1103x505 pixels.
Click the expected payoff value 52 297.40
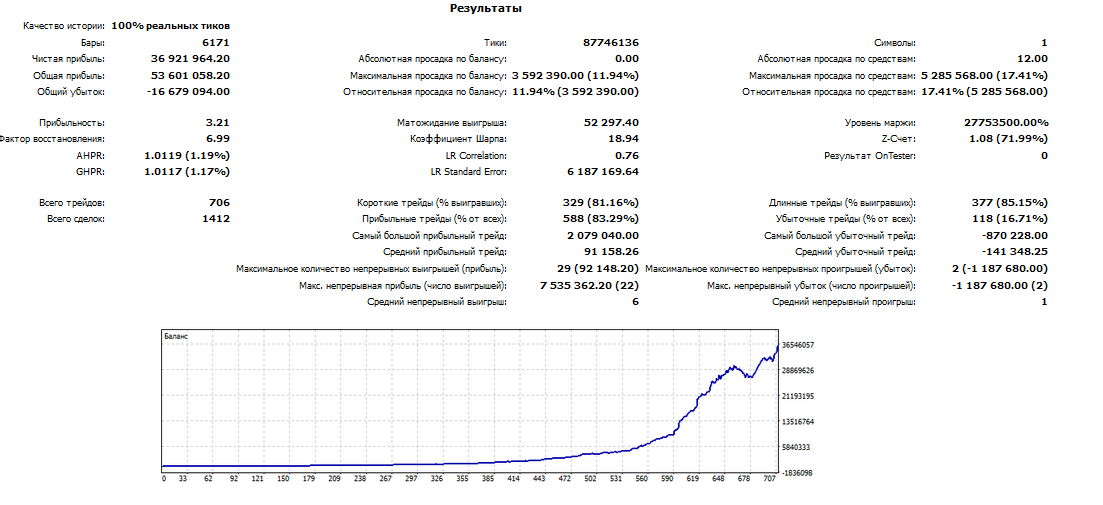click(x=611, y=123)
